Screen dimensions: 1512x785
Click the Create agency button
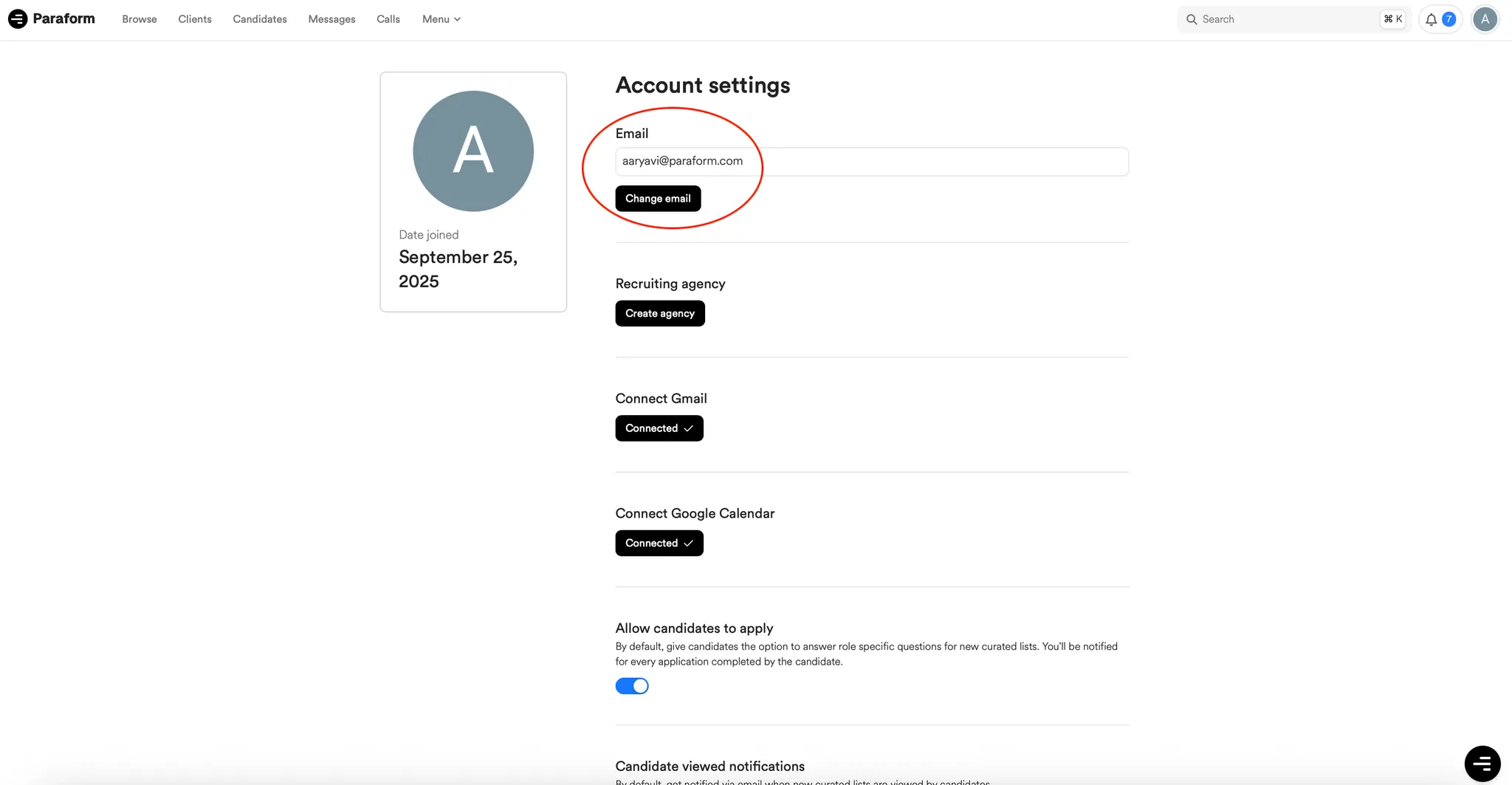pyautogui.click(x=660, y=313)
